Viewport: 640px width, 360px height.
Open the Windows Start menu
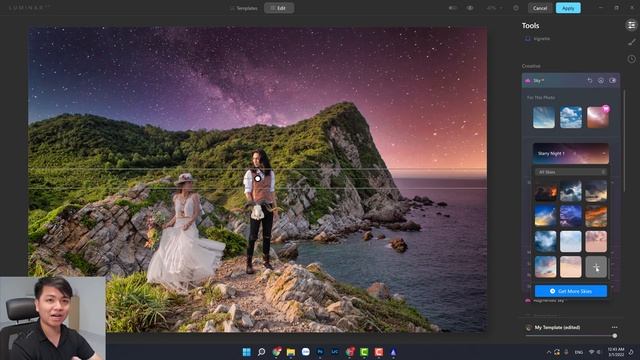[x=247, y=352]
